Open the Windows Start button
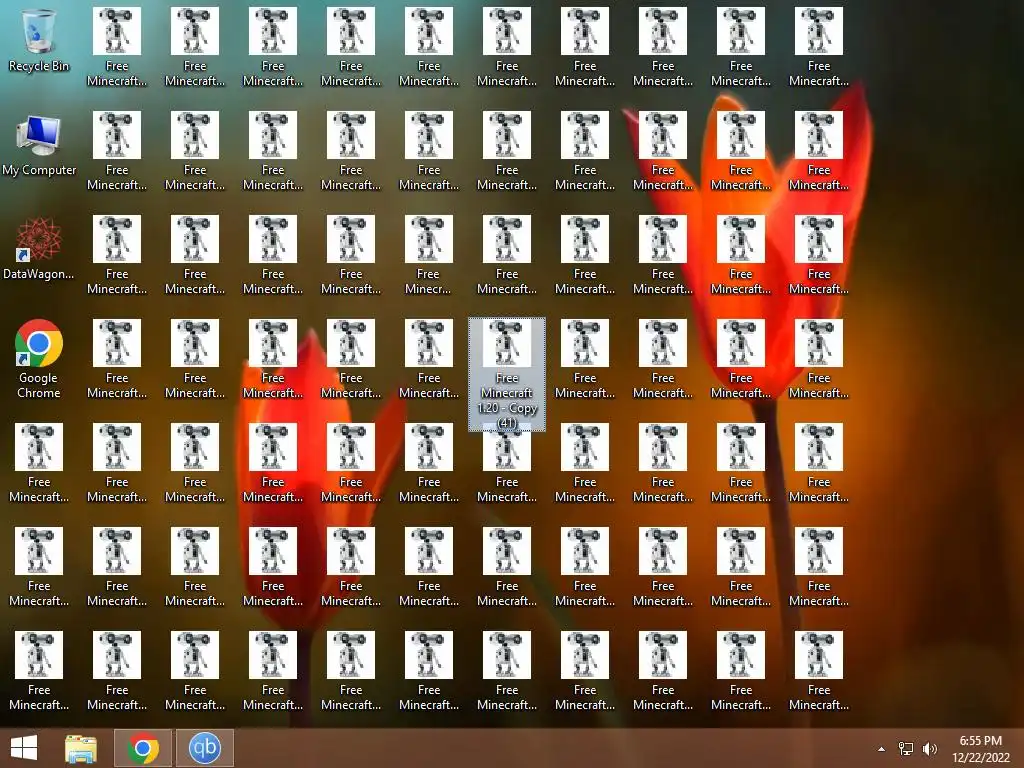 point(24,748)
